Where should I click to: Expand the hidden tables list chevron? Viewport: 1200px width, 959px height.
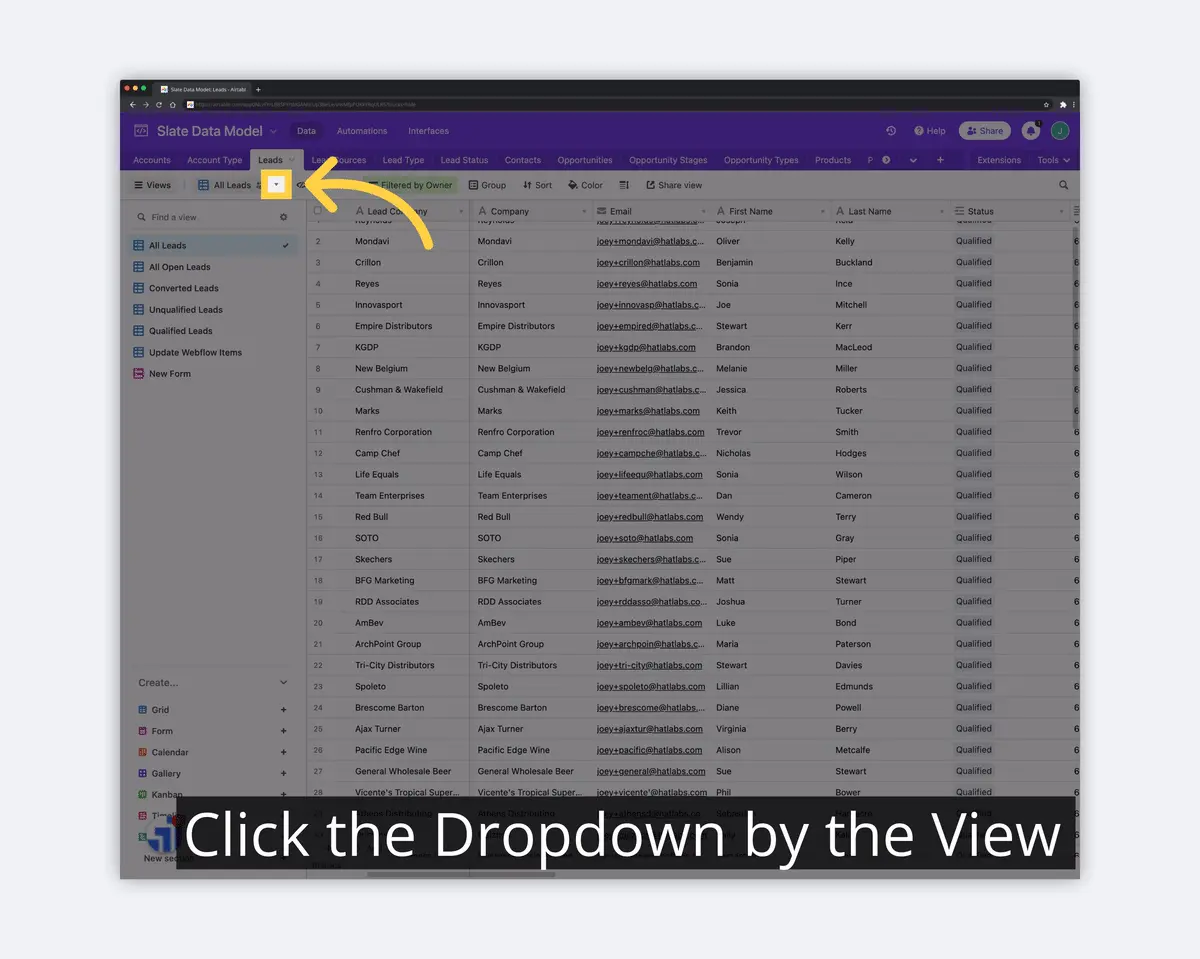coord(913,160)
